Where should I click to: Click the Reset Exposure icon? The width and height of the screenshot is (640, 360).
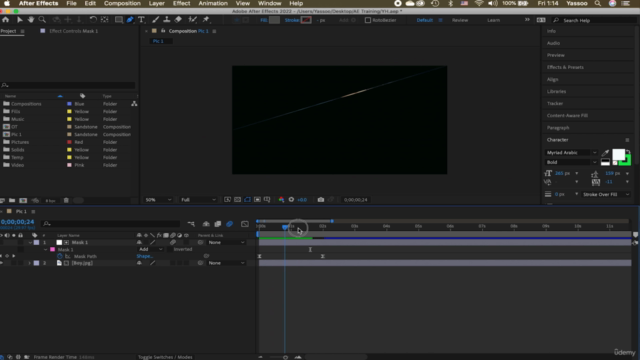tap(291, 200)
